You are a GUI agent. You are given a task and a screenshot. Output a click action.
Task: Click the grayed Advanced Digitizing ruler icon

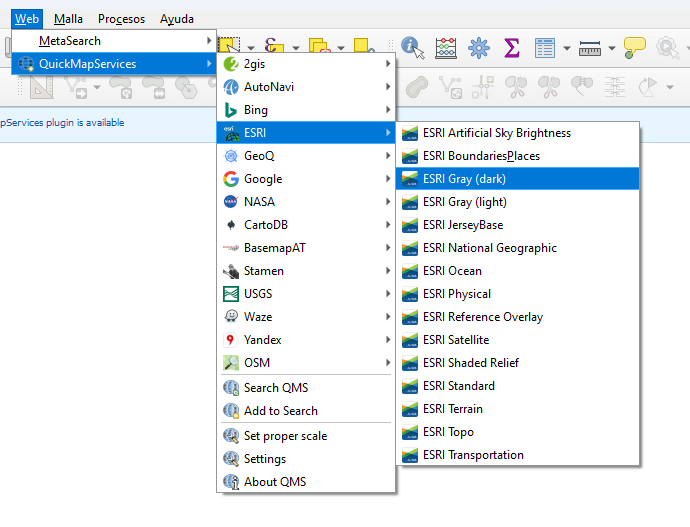[x=41, y=87]
